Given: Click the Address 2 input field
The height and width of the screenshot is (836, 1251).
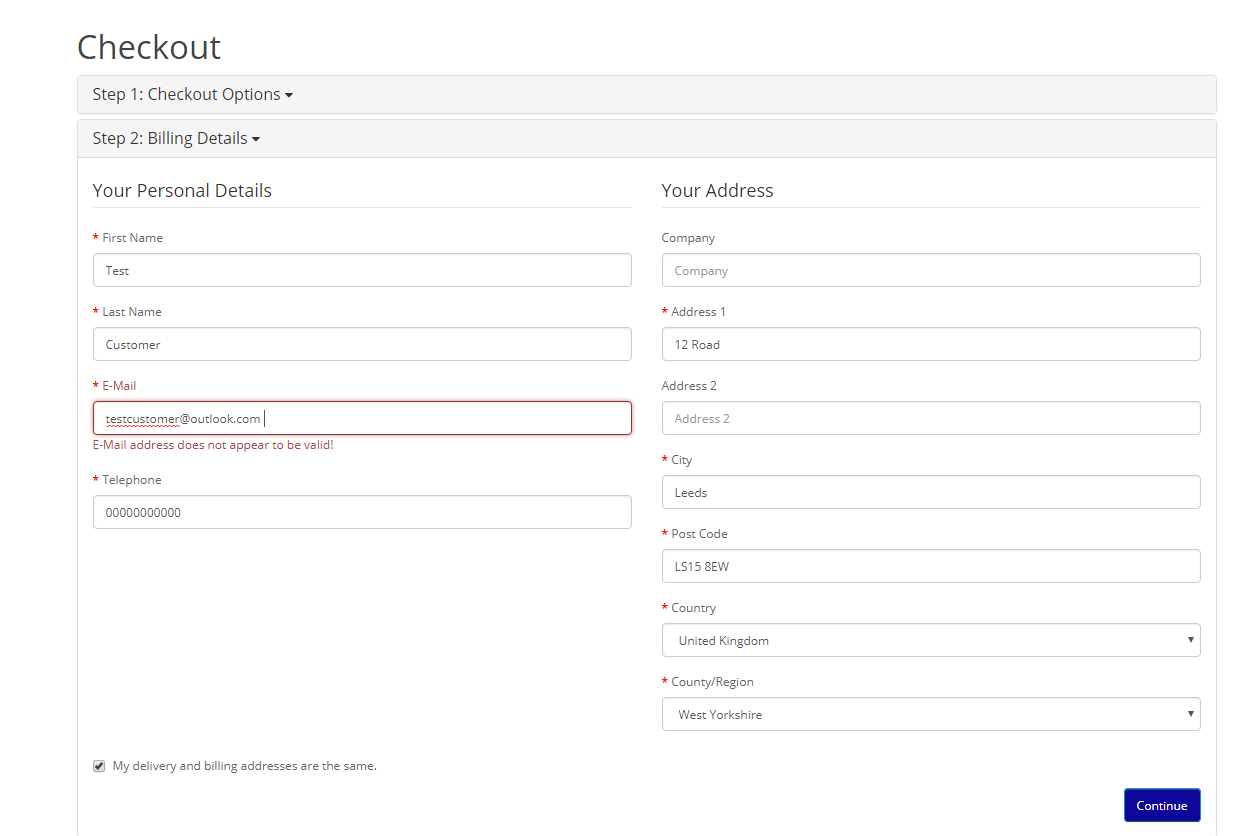Looking at the screenshot, I should [931, 418].
